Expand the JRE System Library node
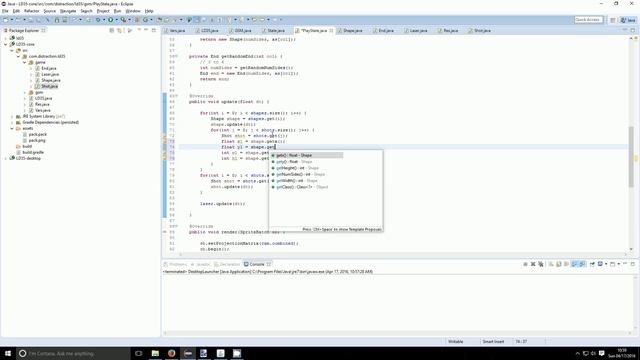 12,116
